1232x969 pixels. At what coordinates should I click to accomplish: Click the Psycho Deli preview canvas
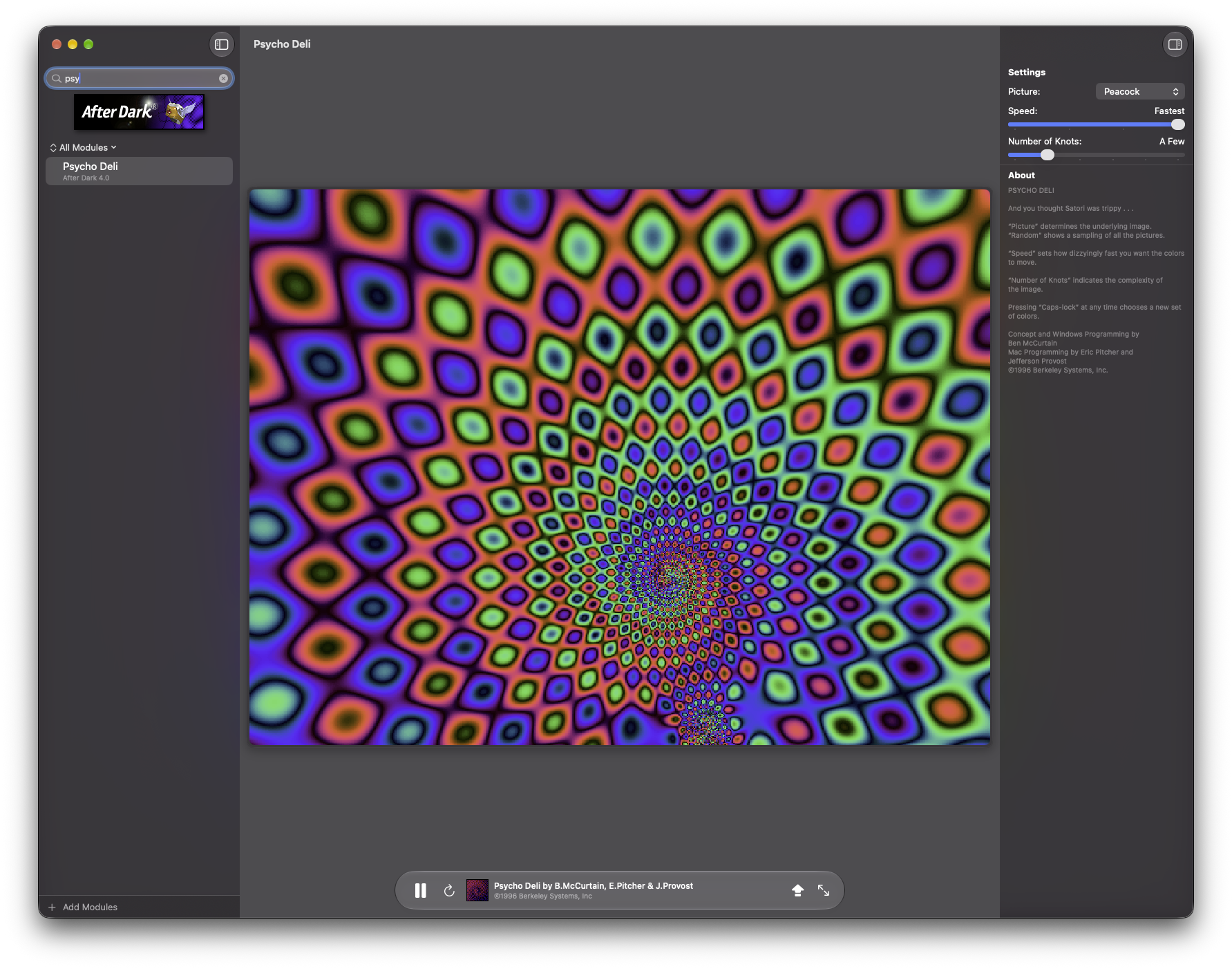[x=620, y=467]
